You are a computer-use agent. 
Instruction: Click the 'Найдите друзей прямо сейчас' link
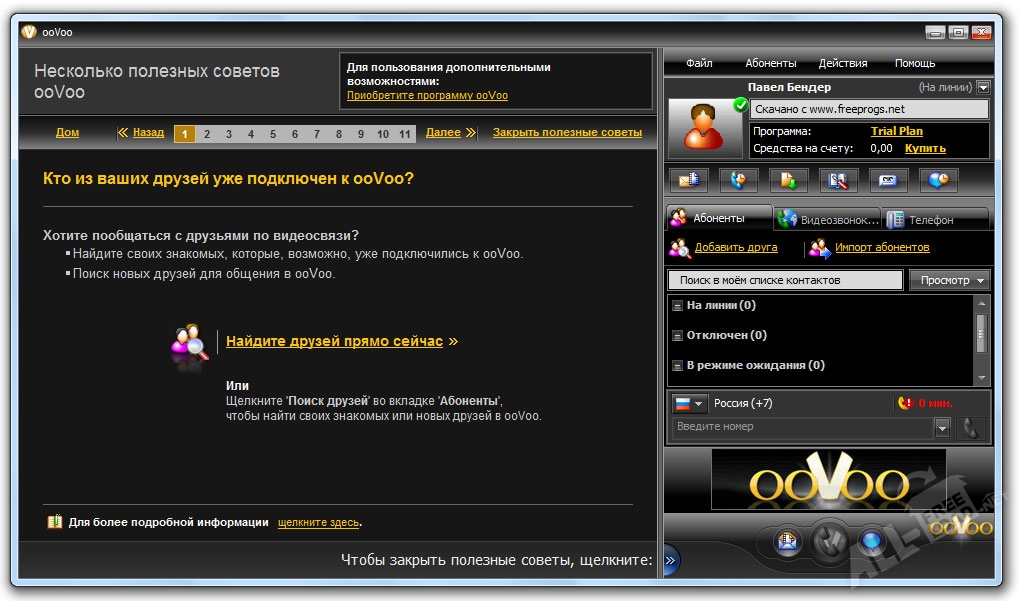pyautogui.click(x=334, y=341)
